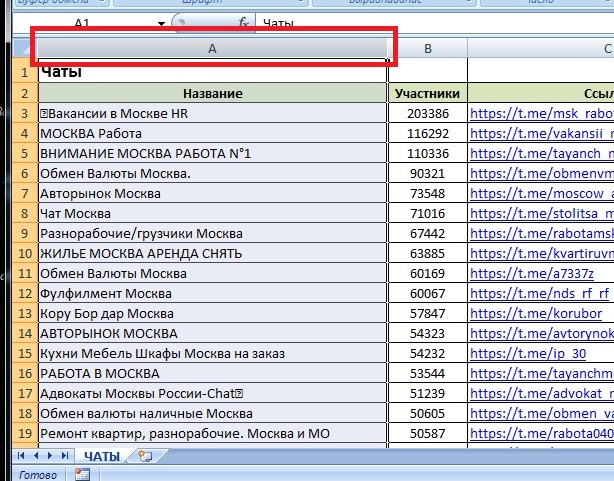Select row 15 via its row header
The height and width of the screenshot is (481, 614).
pos(25,353)
